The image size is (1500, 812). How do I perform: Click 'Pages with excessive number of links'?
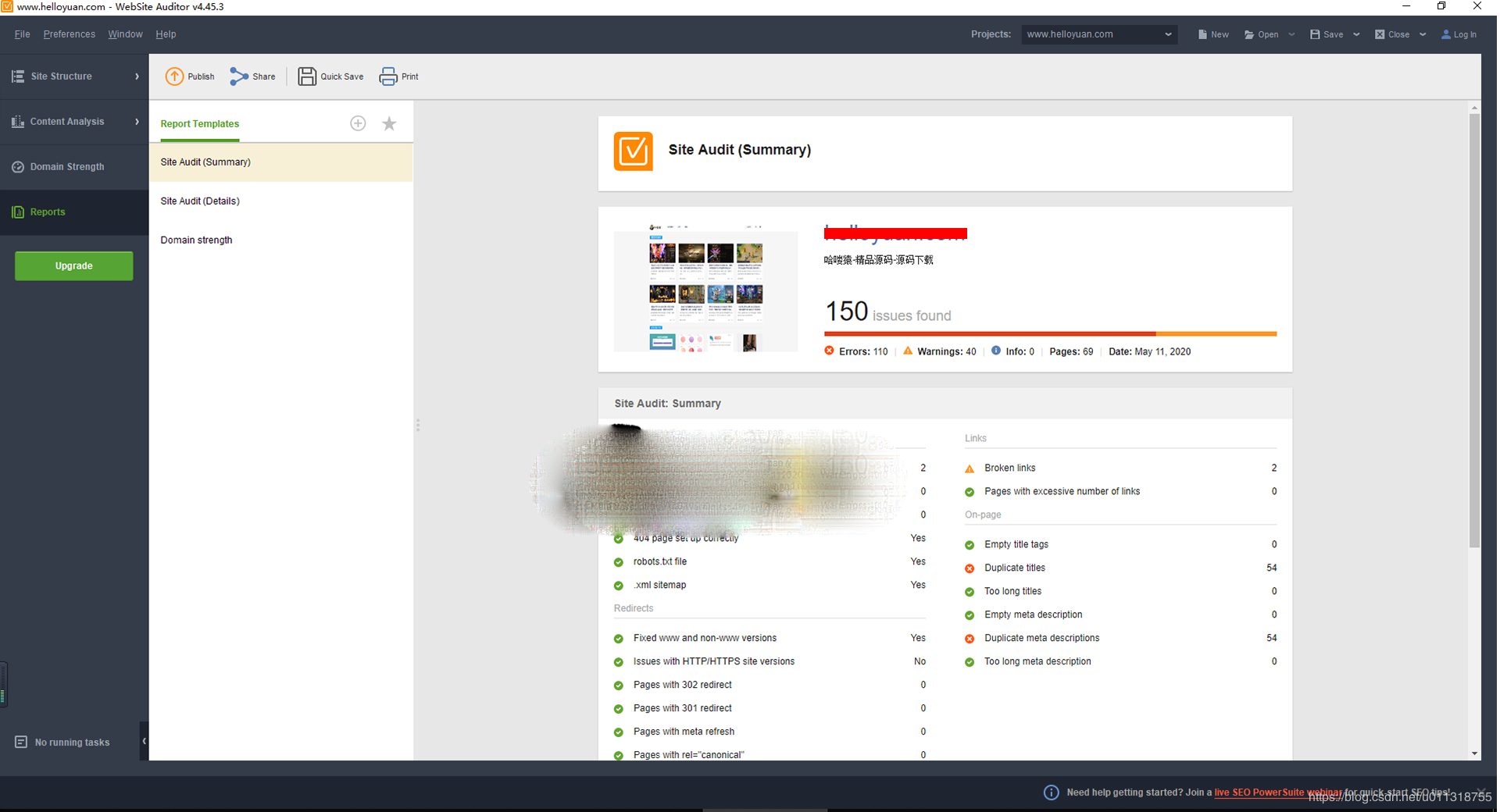point(1062,492)
